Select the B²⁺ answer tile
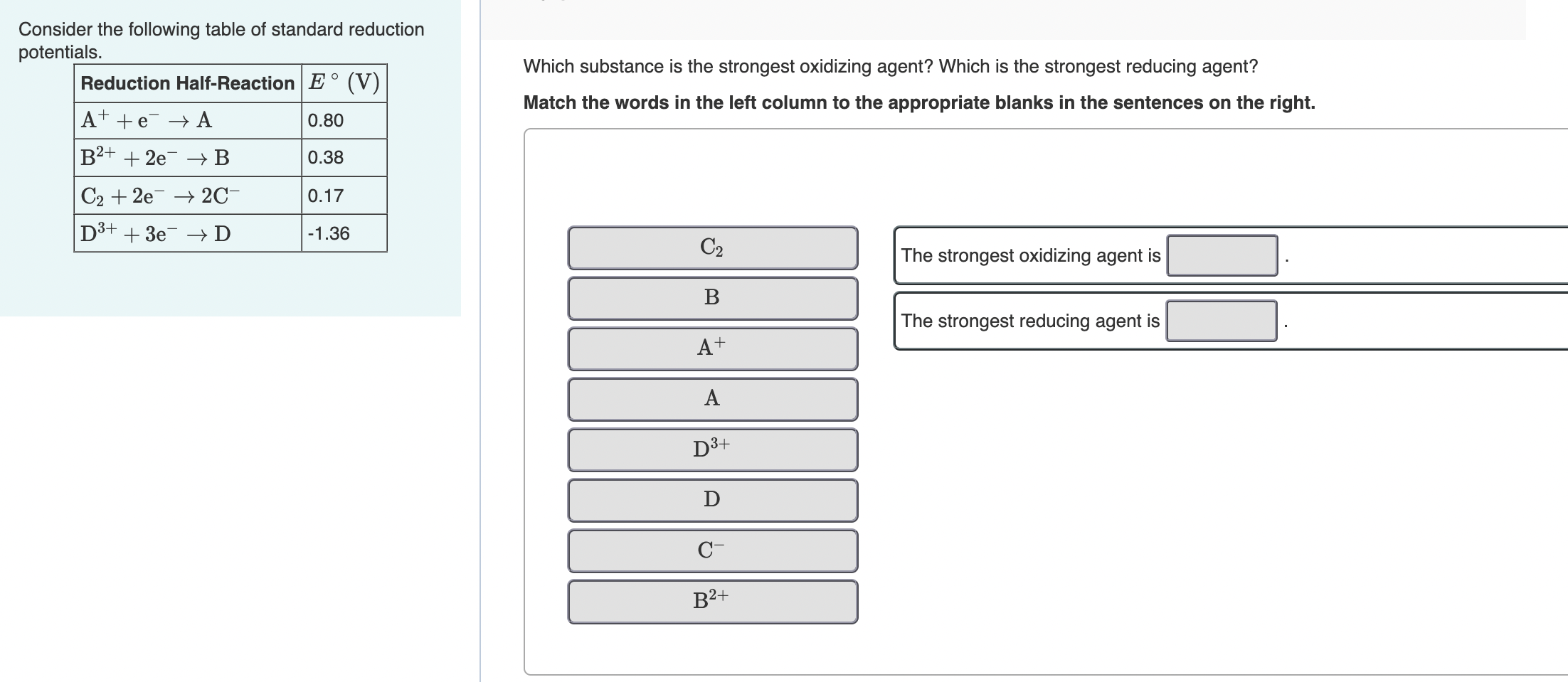The height and width of the screenshot is (682, 1568). pos(711,601)
